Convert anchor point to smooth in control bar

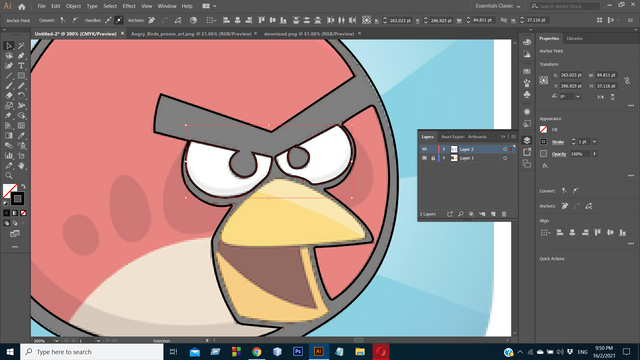pyautogui.click(x=75, y=20)
